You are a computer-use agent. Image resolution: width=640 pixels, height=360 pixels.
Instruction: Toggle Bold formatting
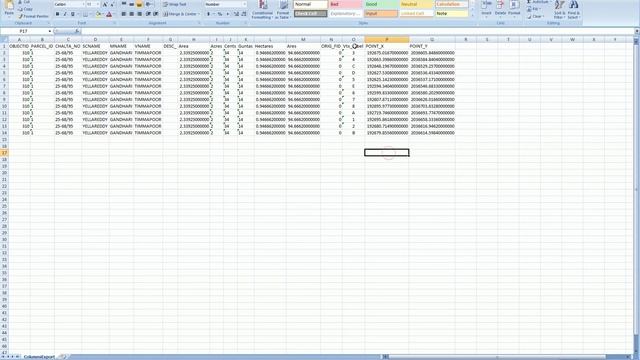pos(57,14)
